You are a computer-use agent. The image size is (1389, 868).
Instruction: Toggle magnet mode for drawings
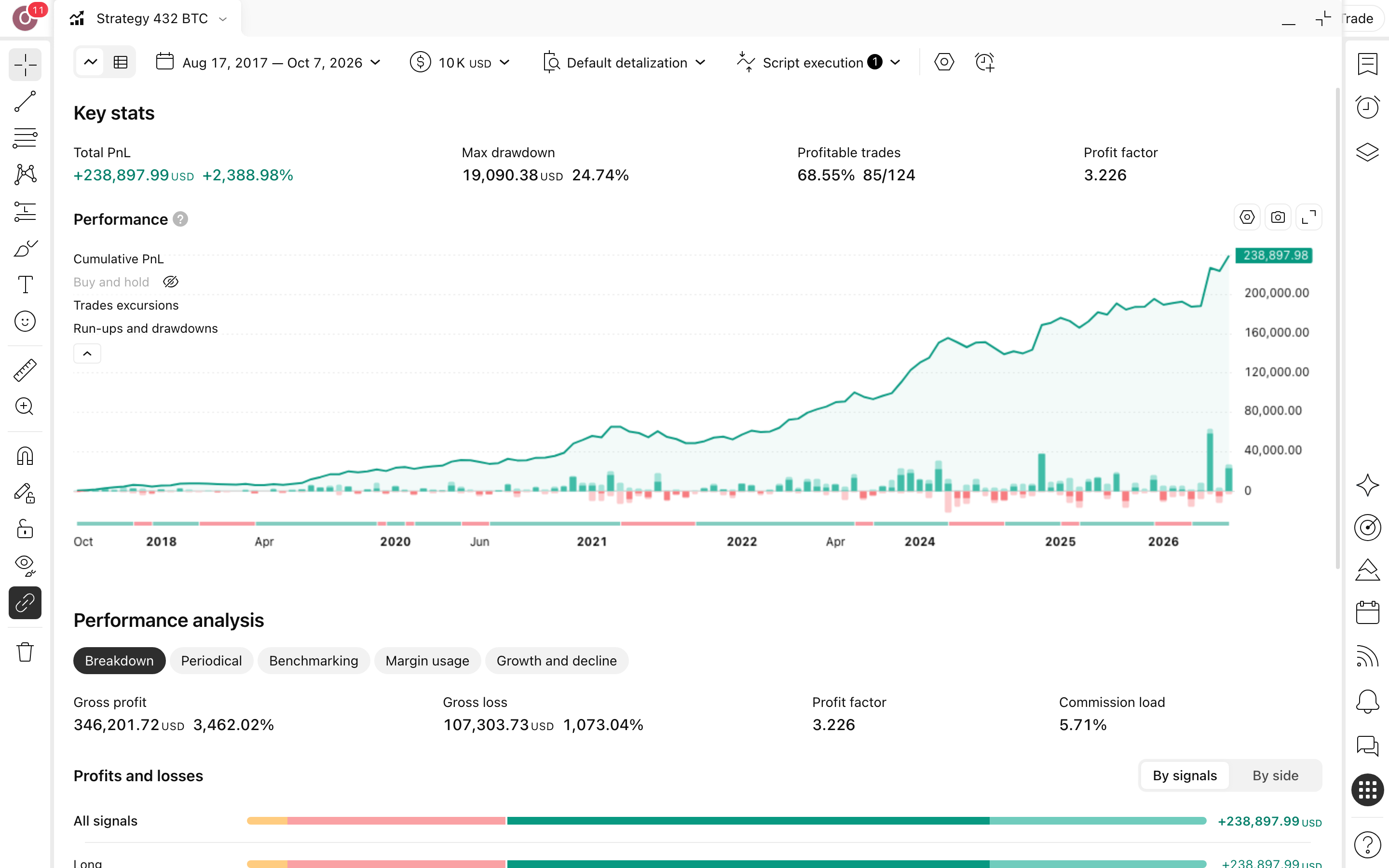(25, 456)
